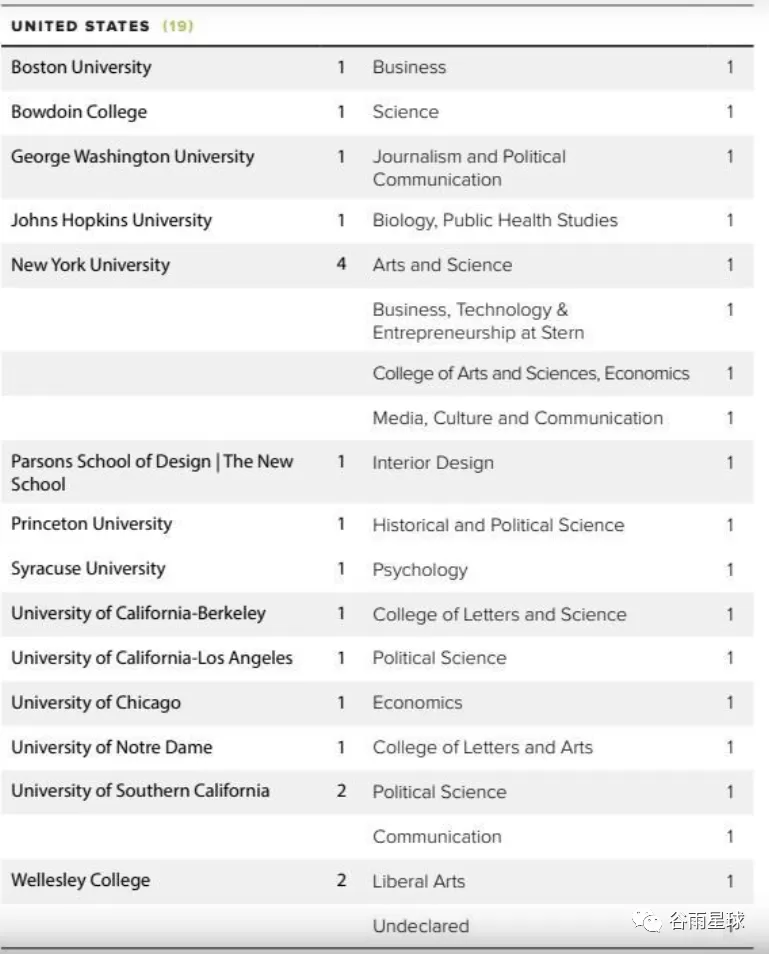Screen dimensions: 769x954
Task: Click Psychology major for Syracuse University
Action: tap(420, 570)
